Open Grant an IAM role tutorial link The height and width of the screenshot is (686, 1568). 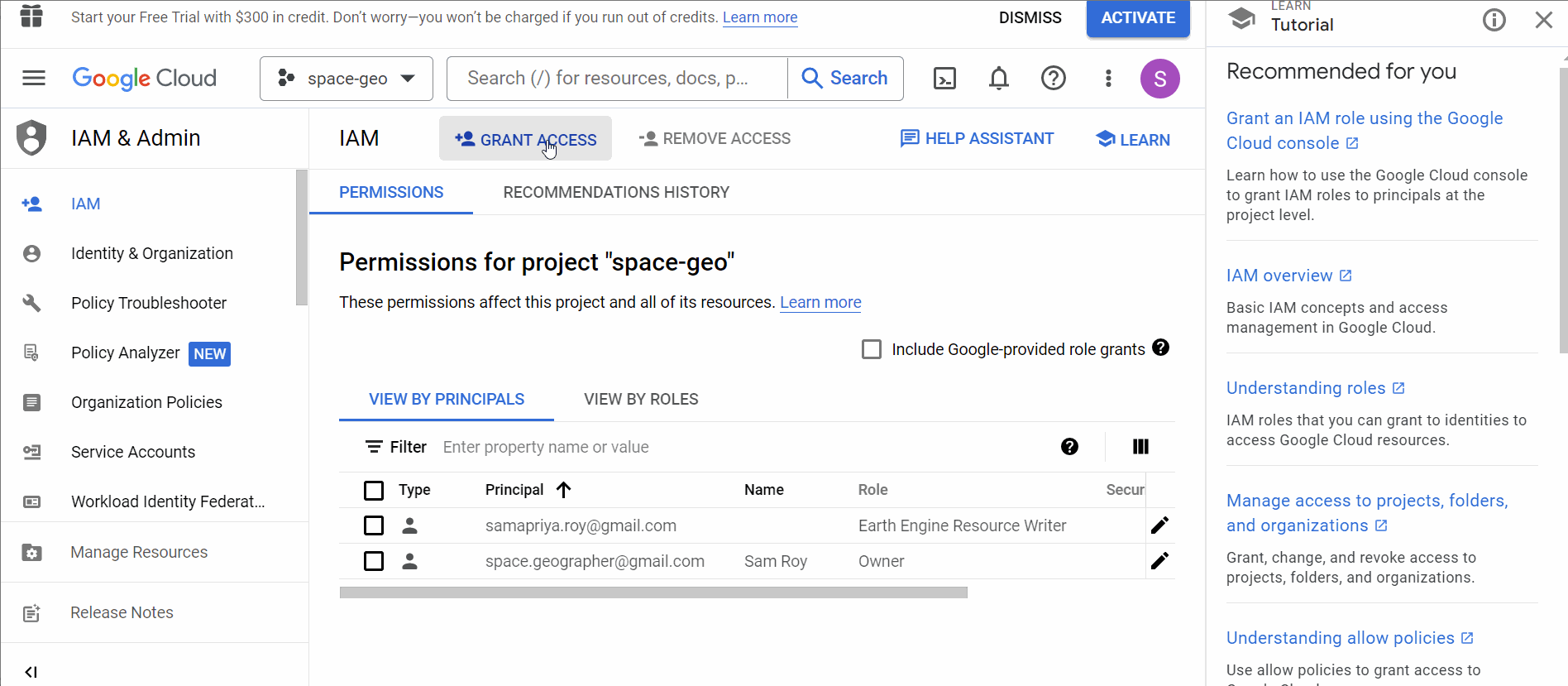click(x=1365, y=130)
